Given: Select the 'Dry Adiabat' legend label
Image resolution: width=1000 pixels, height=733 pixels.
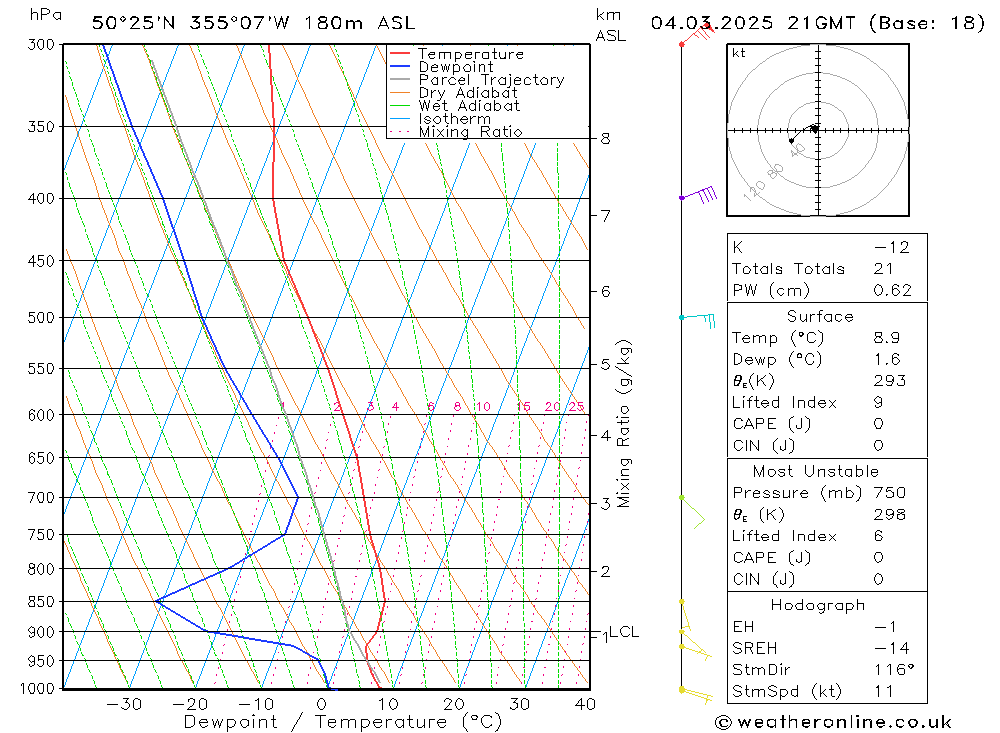Looking at the screenshot, I should coord(468,93).
